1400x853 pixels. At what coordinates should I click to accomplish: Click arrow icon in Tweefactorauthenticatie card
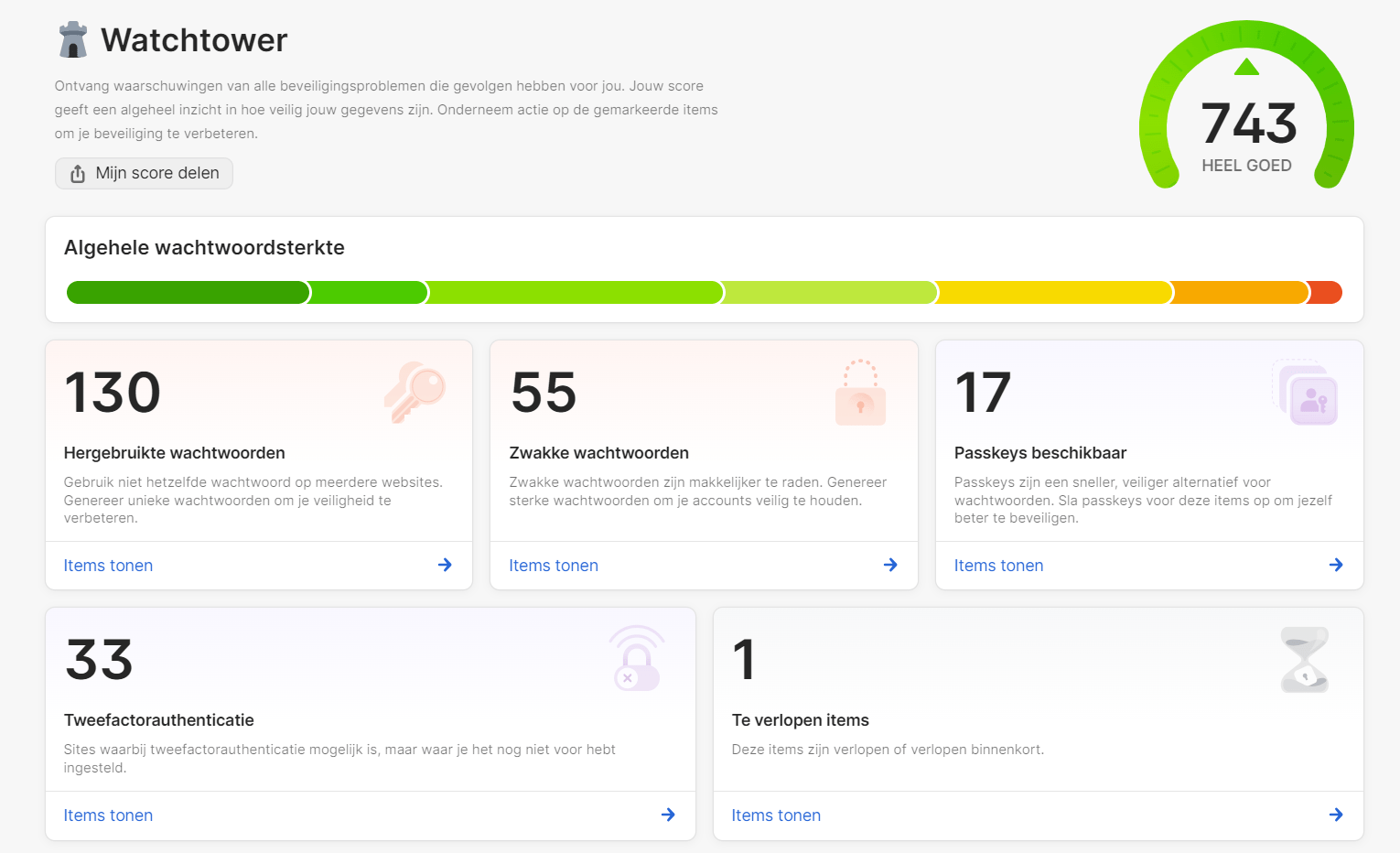[x=668, y=815]
